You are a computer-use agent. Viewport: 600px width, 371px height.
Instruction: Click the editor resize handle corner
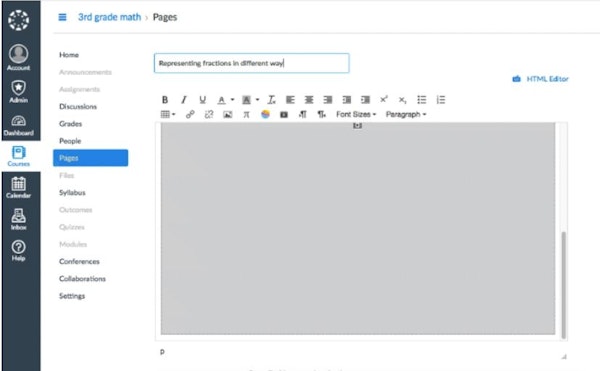[564, 356]
